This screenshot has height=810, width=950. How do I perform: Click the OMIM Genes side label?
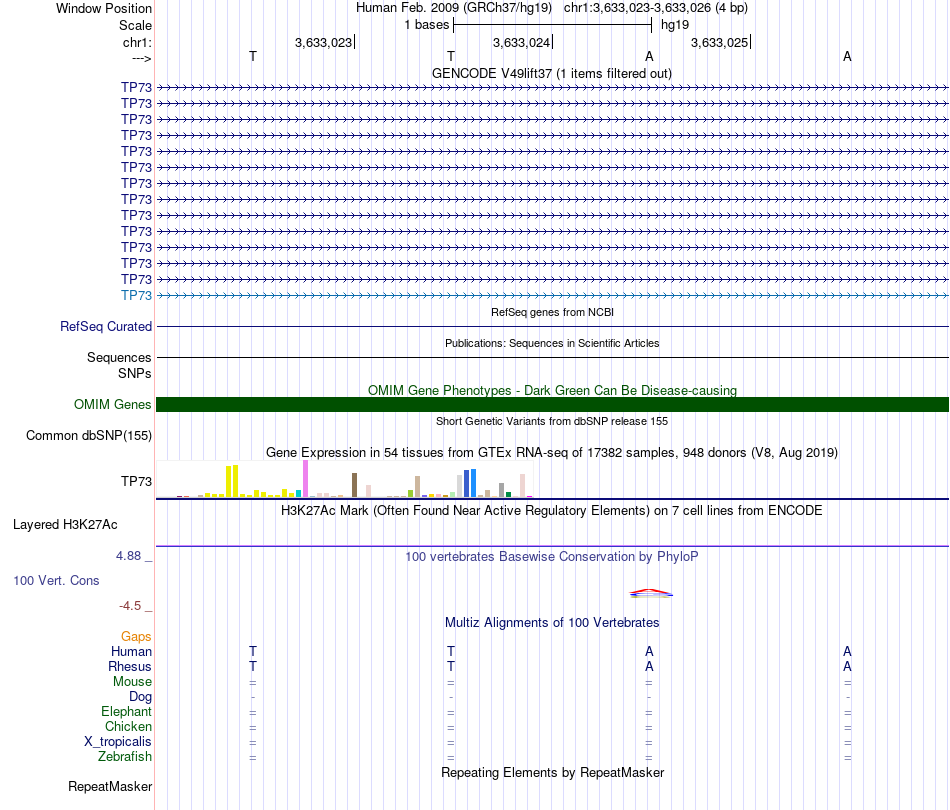tap(112, 405)
